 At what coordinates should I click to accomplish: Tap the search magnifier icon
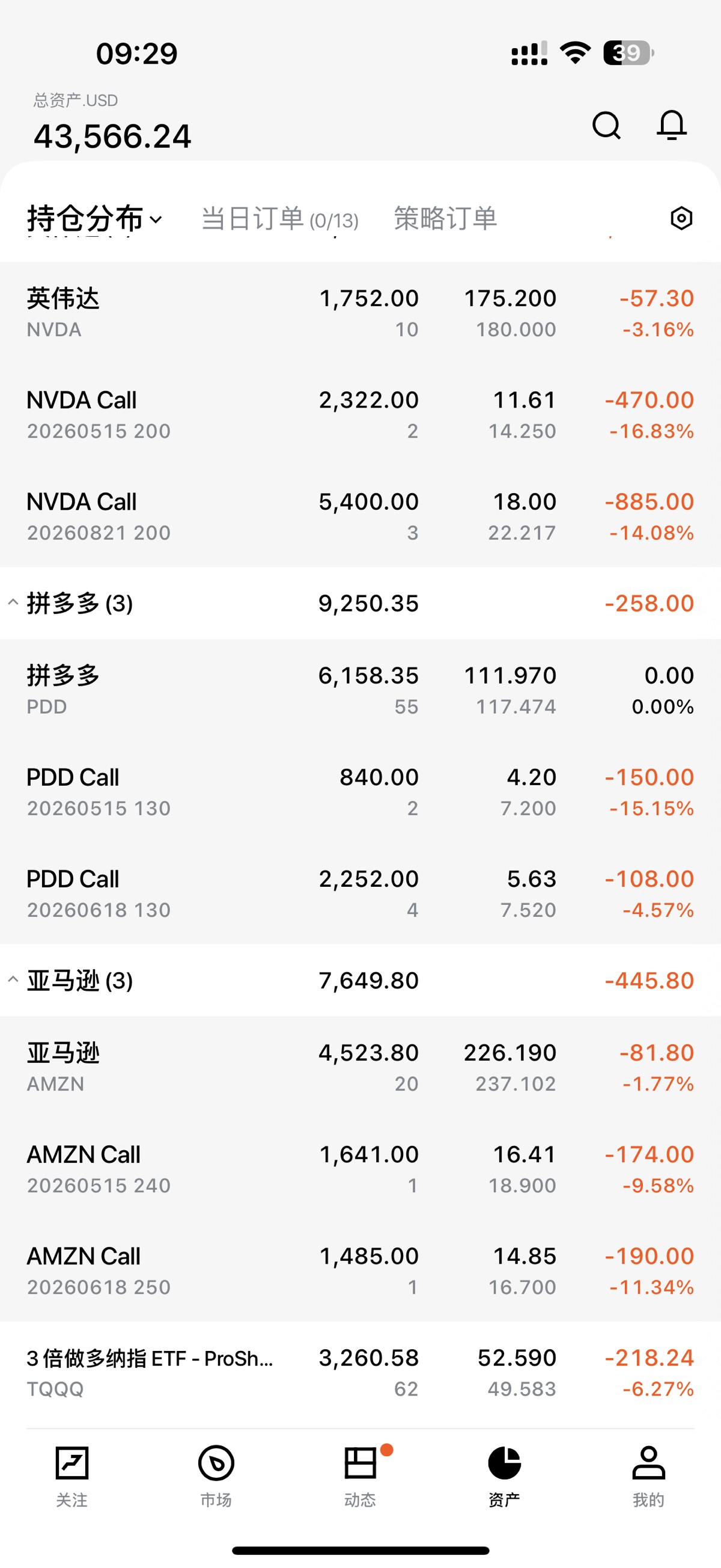[606, 126]
